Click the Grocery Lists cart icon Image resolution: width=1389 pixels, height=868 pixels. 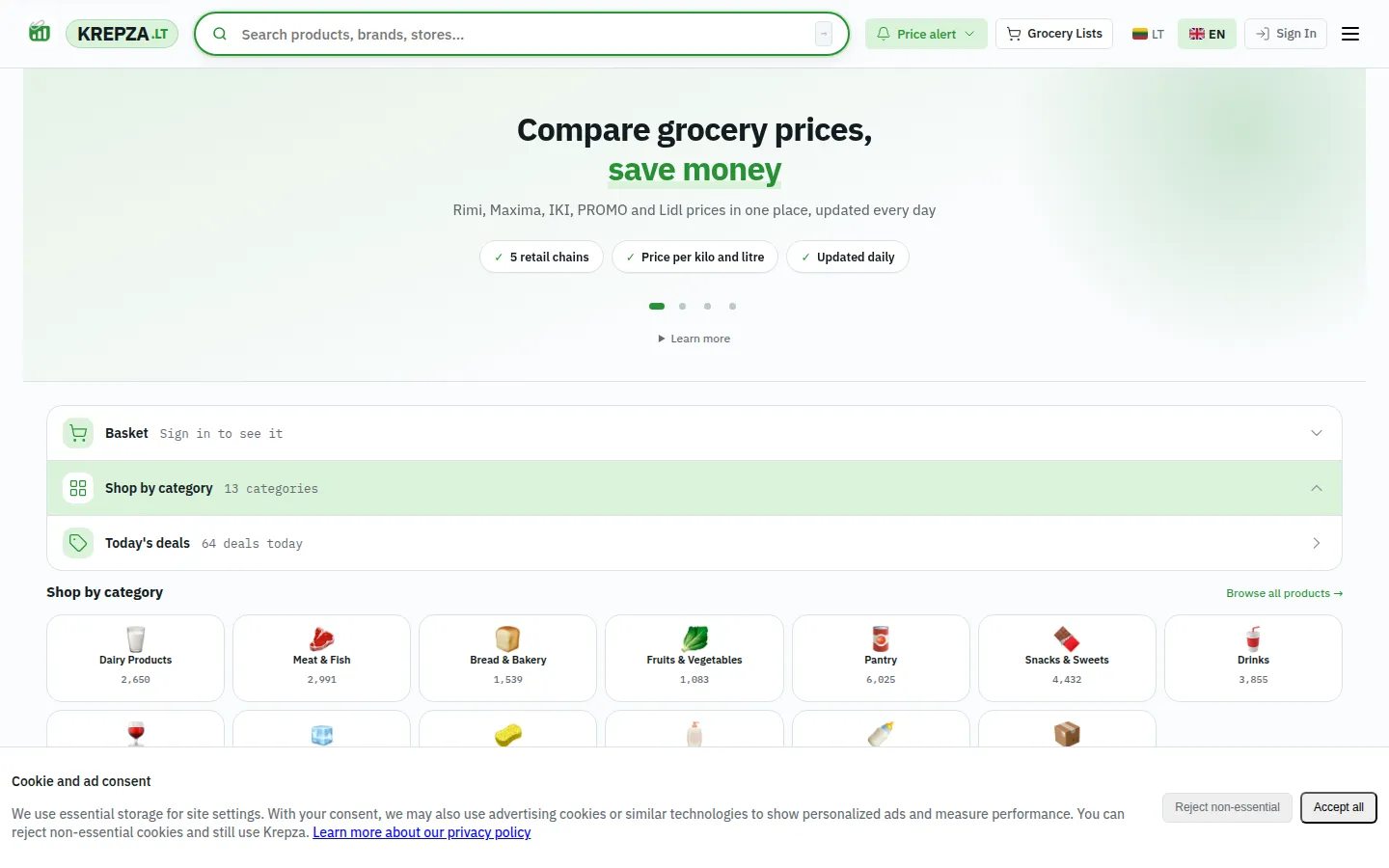(x=1014, y=34)
